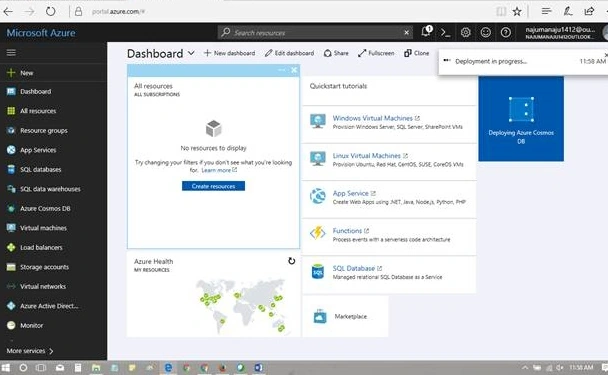This screenshot has height=375, width=608.
Task: Click the green plus New icon
Action: pos(11,73)
